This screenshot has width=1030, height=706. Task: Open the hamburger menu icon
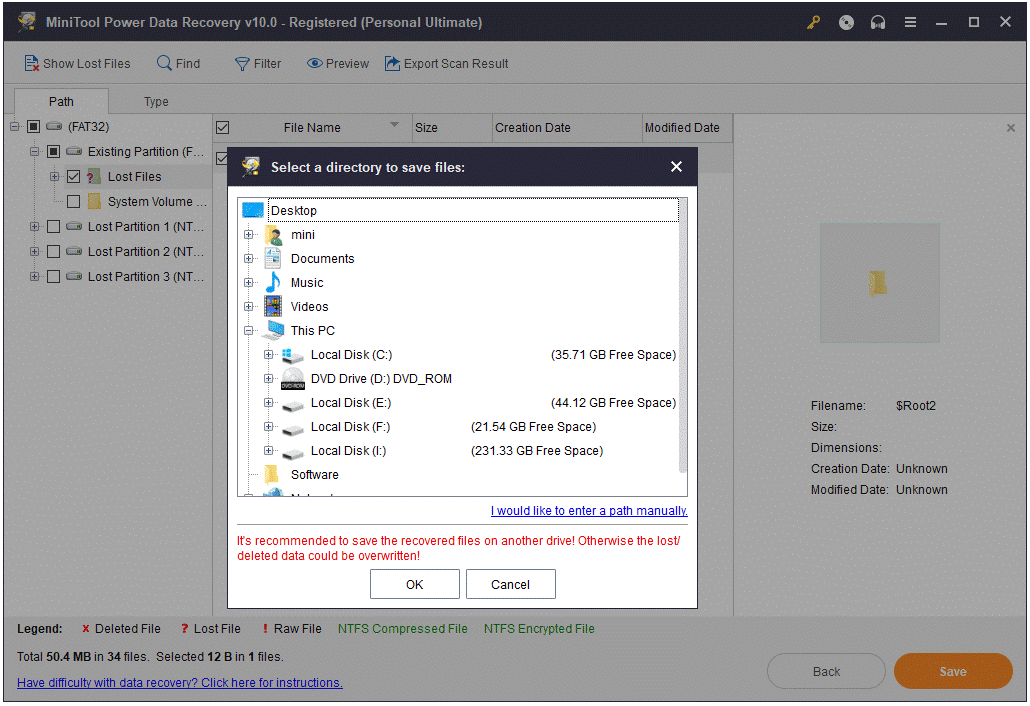[910, 22]
